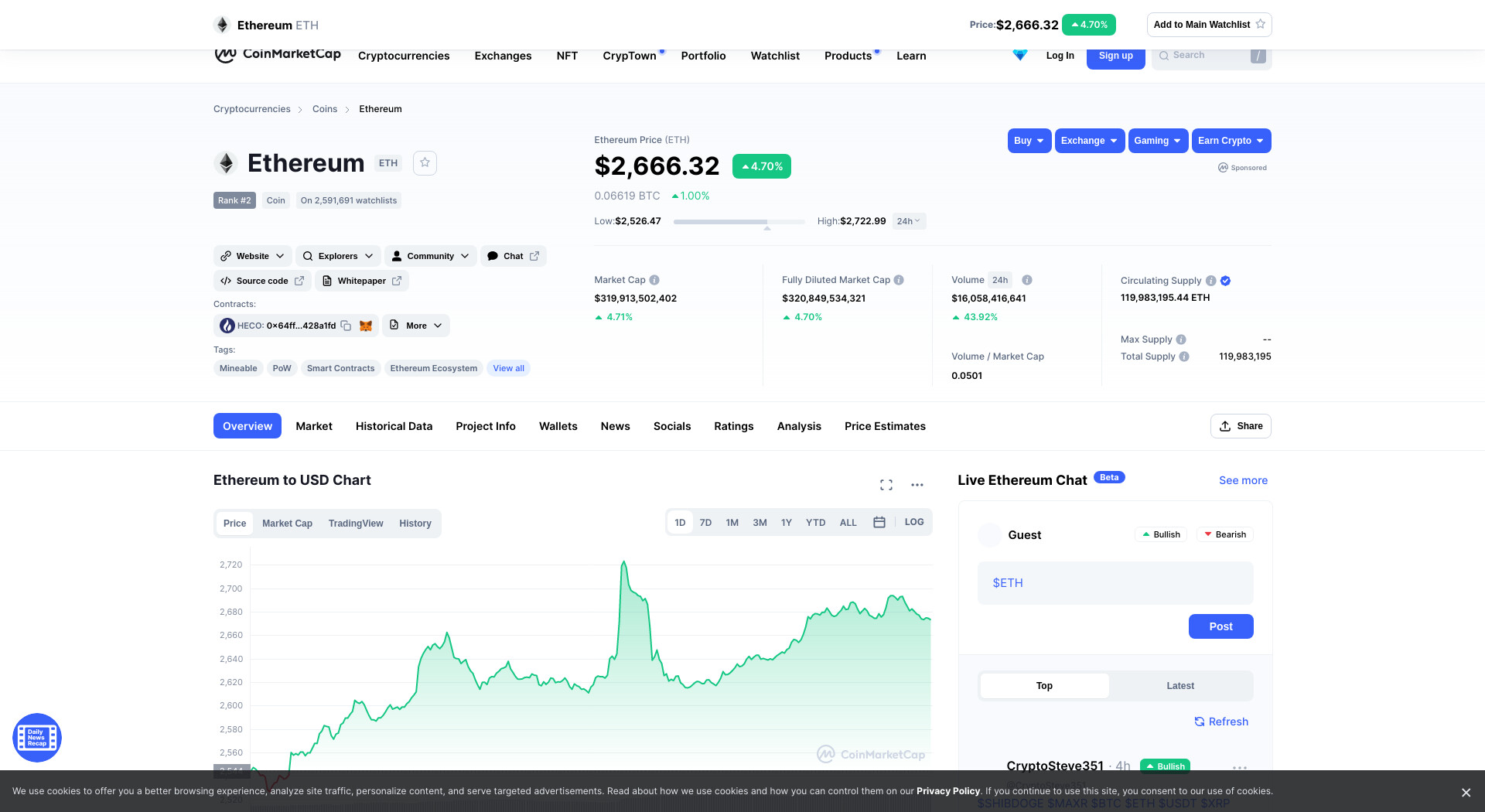Post the chat message
Image resolution: width=1485 pixels, height=812 pixels.
tap(1221, 626)
